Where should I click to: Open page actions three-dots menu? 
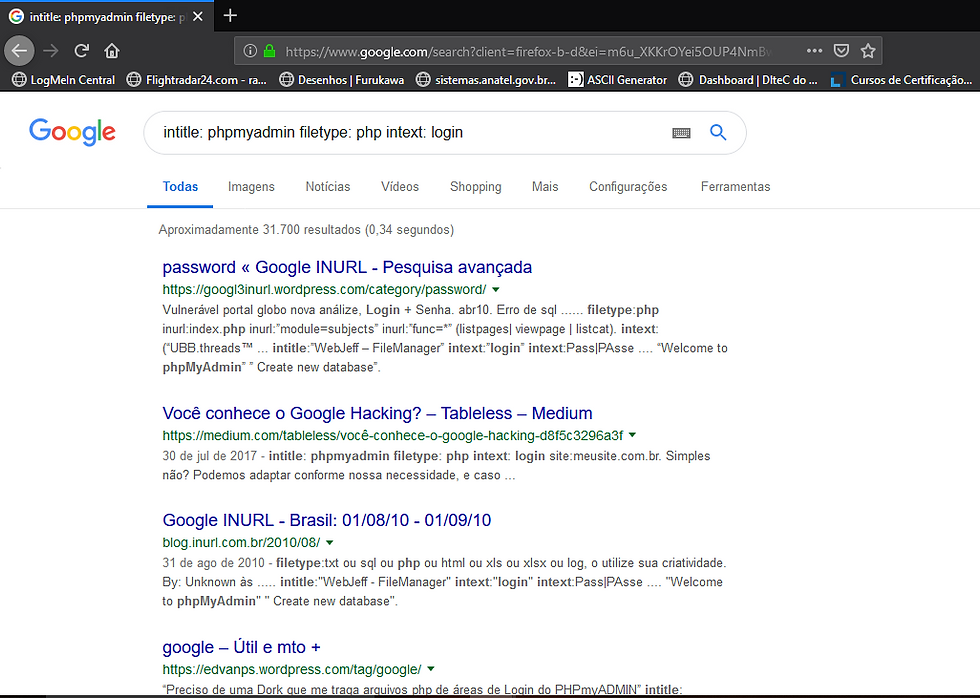814,51
